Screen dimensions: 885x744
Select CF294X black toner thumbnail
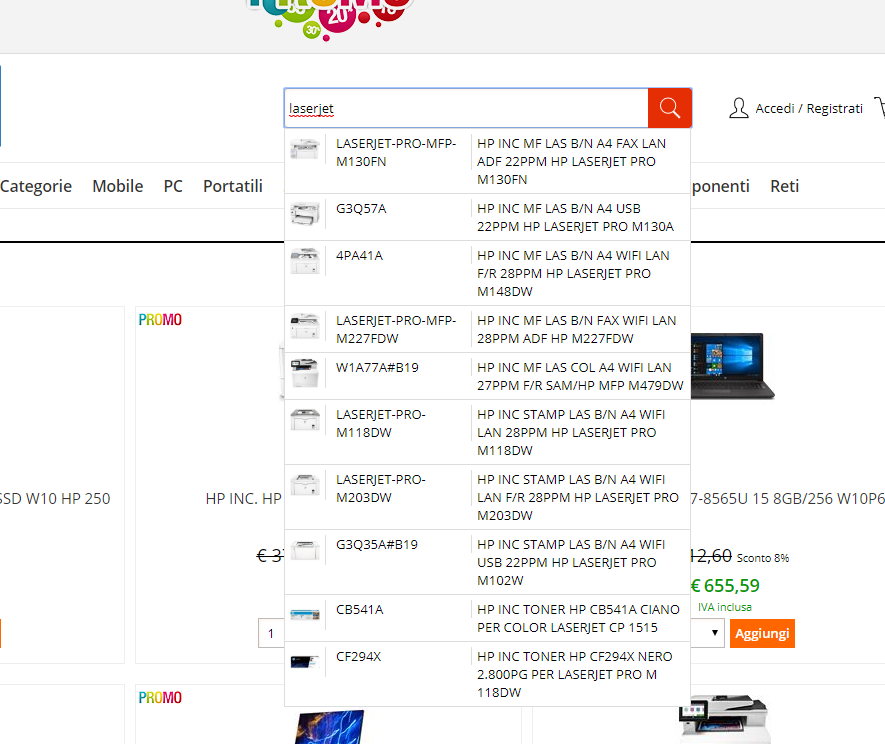(x=305, y=662)
